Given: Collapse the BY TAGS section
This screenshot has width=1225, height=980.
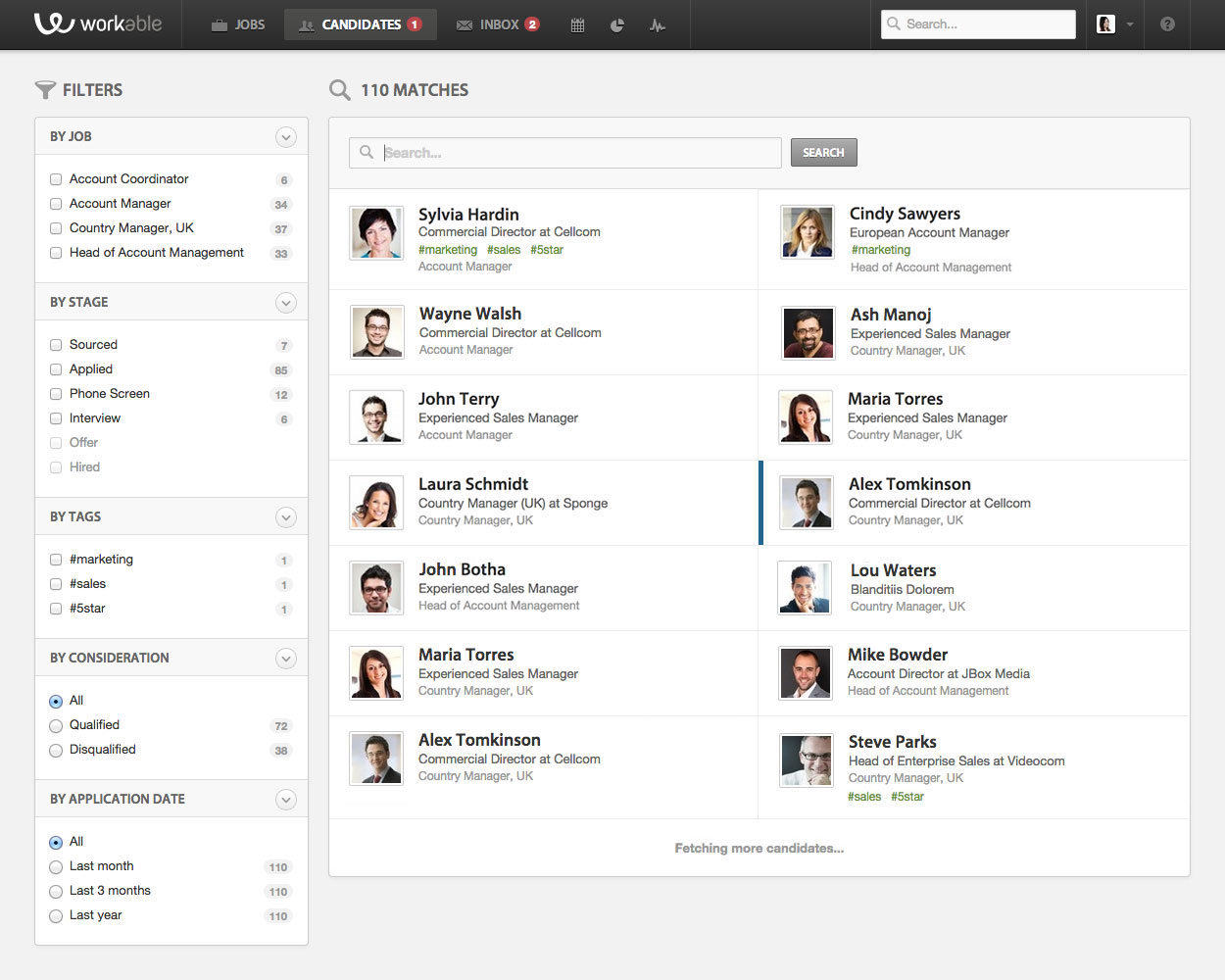Looking at the screenshot, I should tap(286, 516).
